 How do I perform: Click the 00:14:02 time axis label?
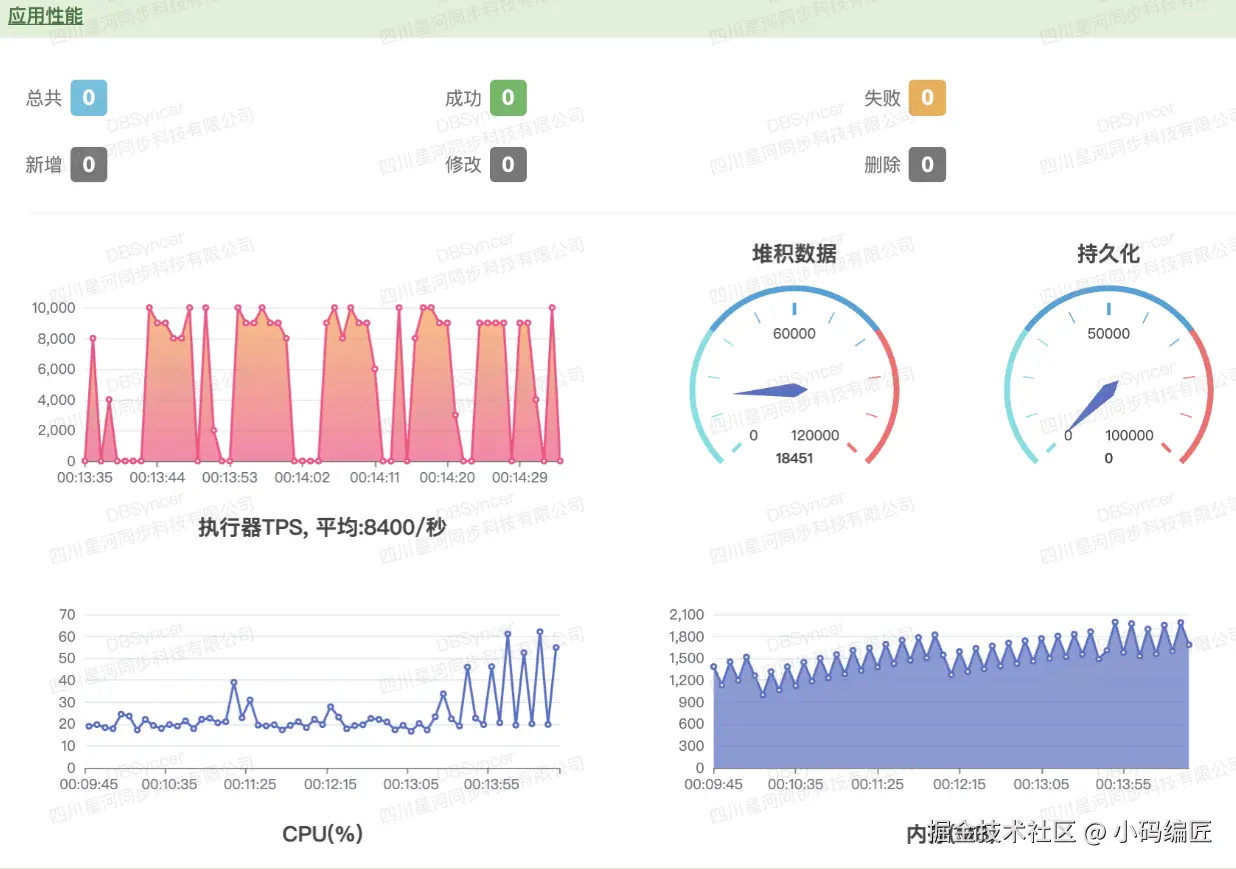point(302,478)
